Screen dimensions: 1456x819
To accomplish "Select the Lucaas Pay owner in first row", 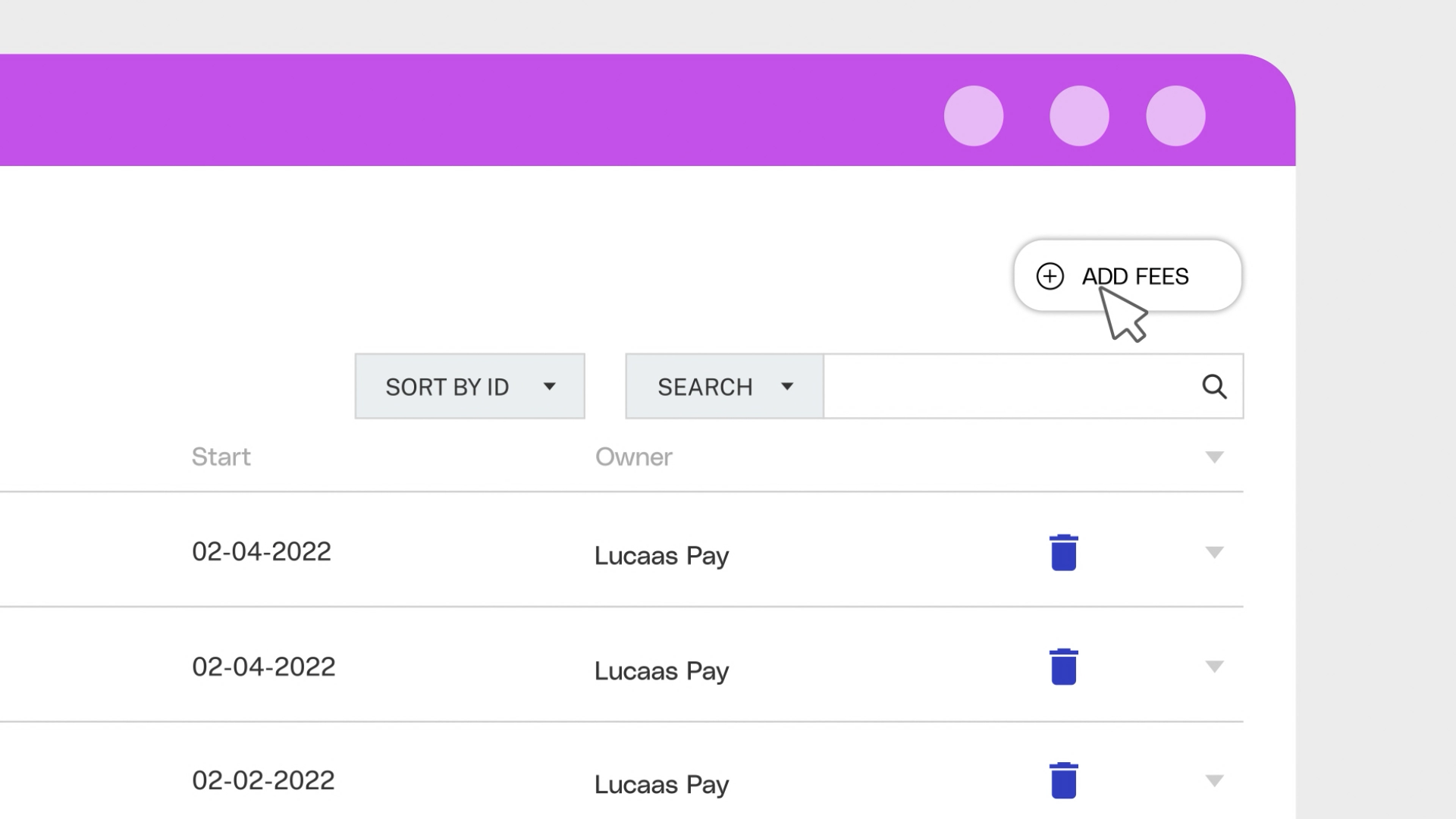I will tap(661, 556).
